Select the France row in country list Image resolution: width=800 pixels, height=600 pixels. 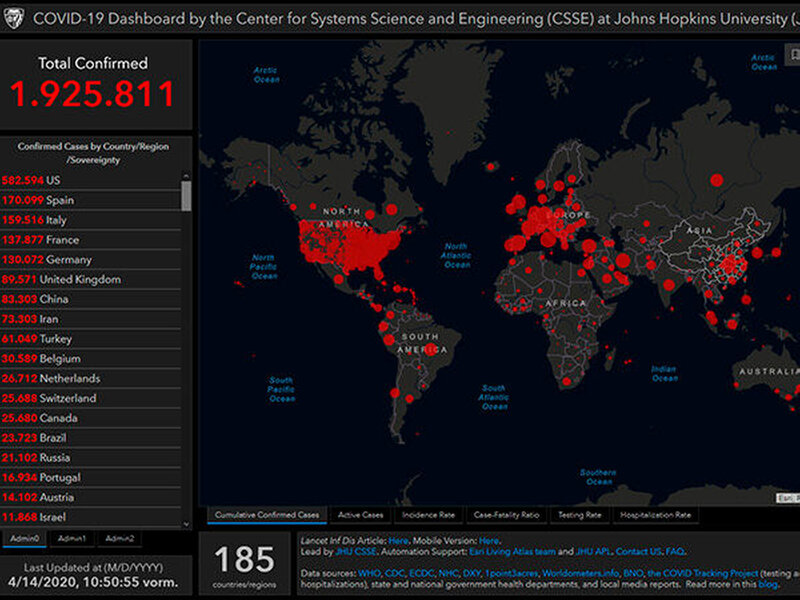pyautogui.click(x=91, y=240)
